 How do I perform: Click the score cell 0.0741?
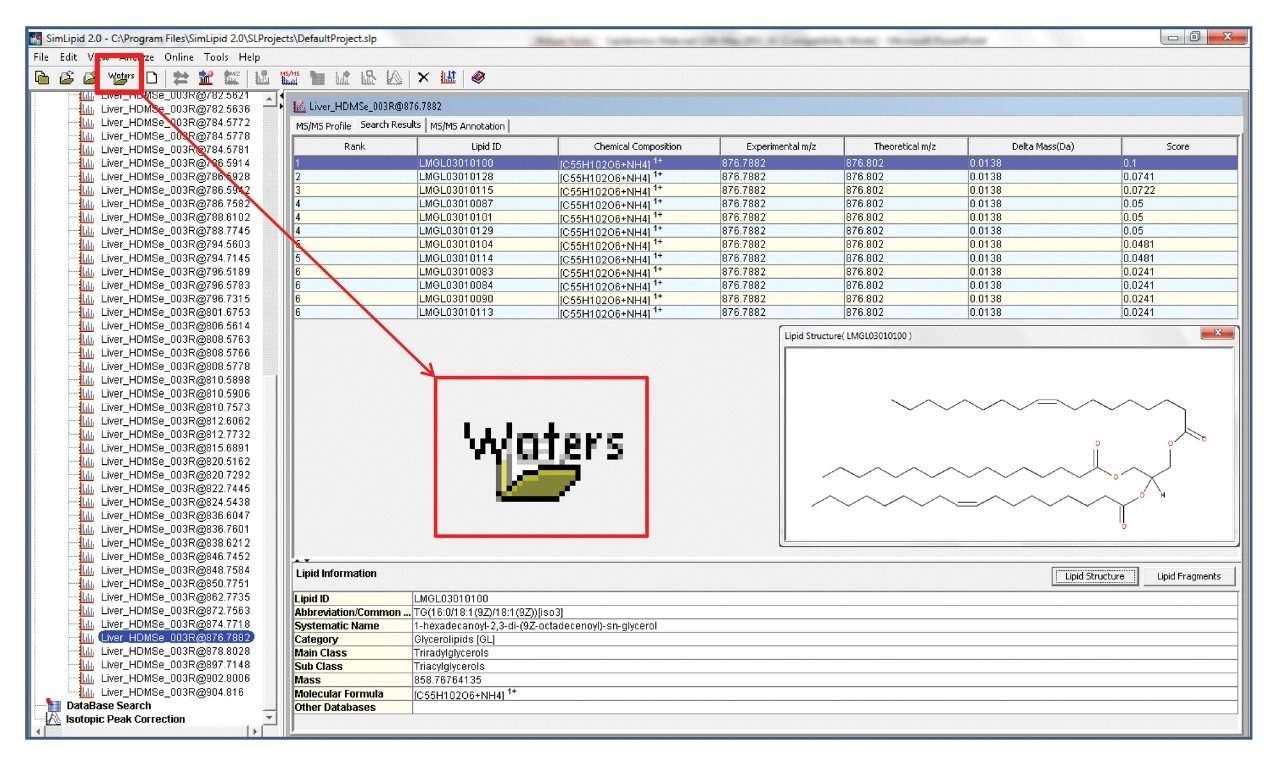point(1178,176)
